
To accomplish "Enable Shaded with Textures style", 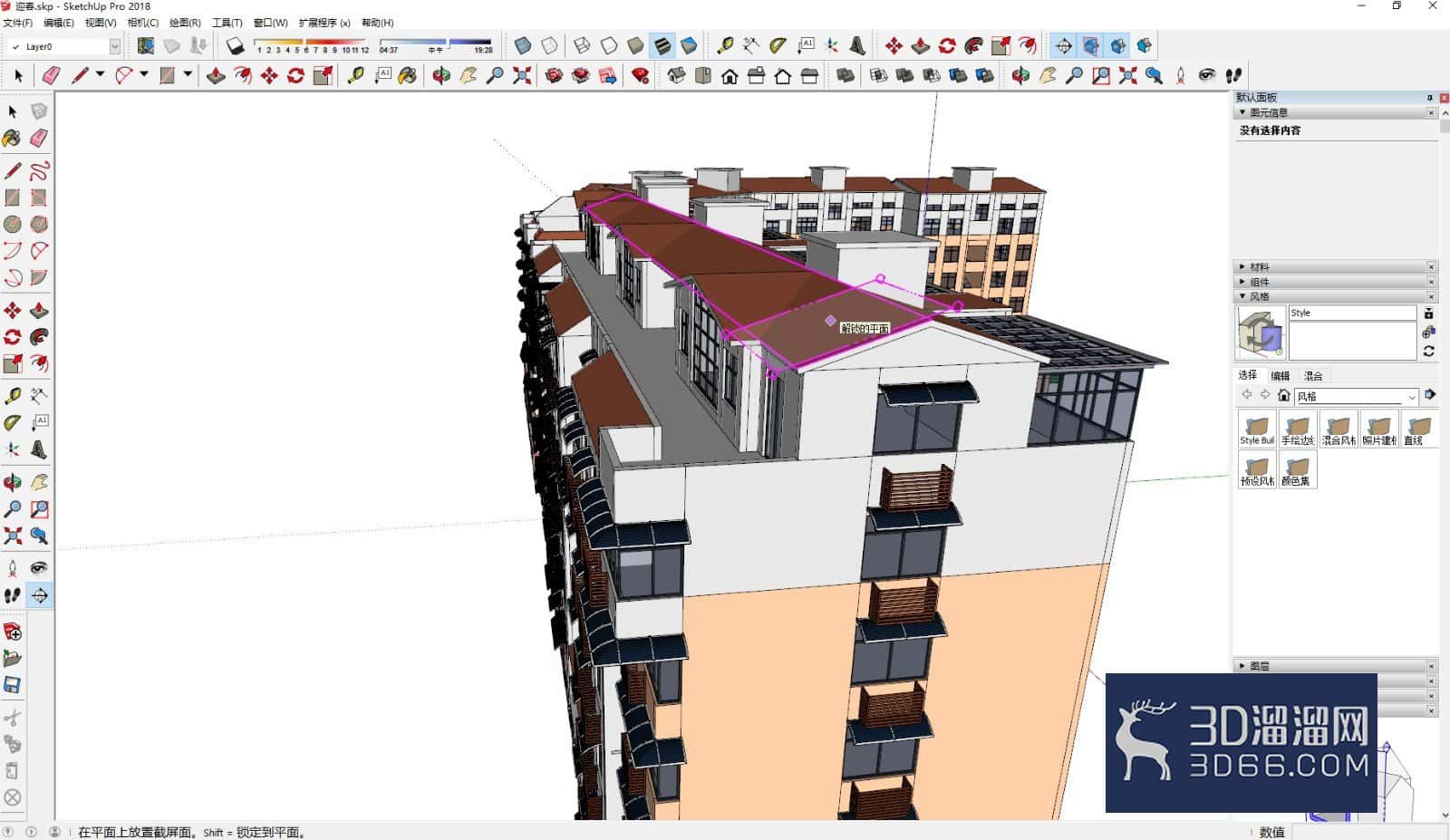I will pos(662,45).
